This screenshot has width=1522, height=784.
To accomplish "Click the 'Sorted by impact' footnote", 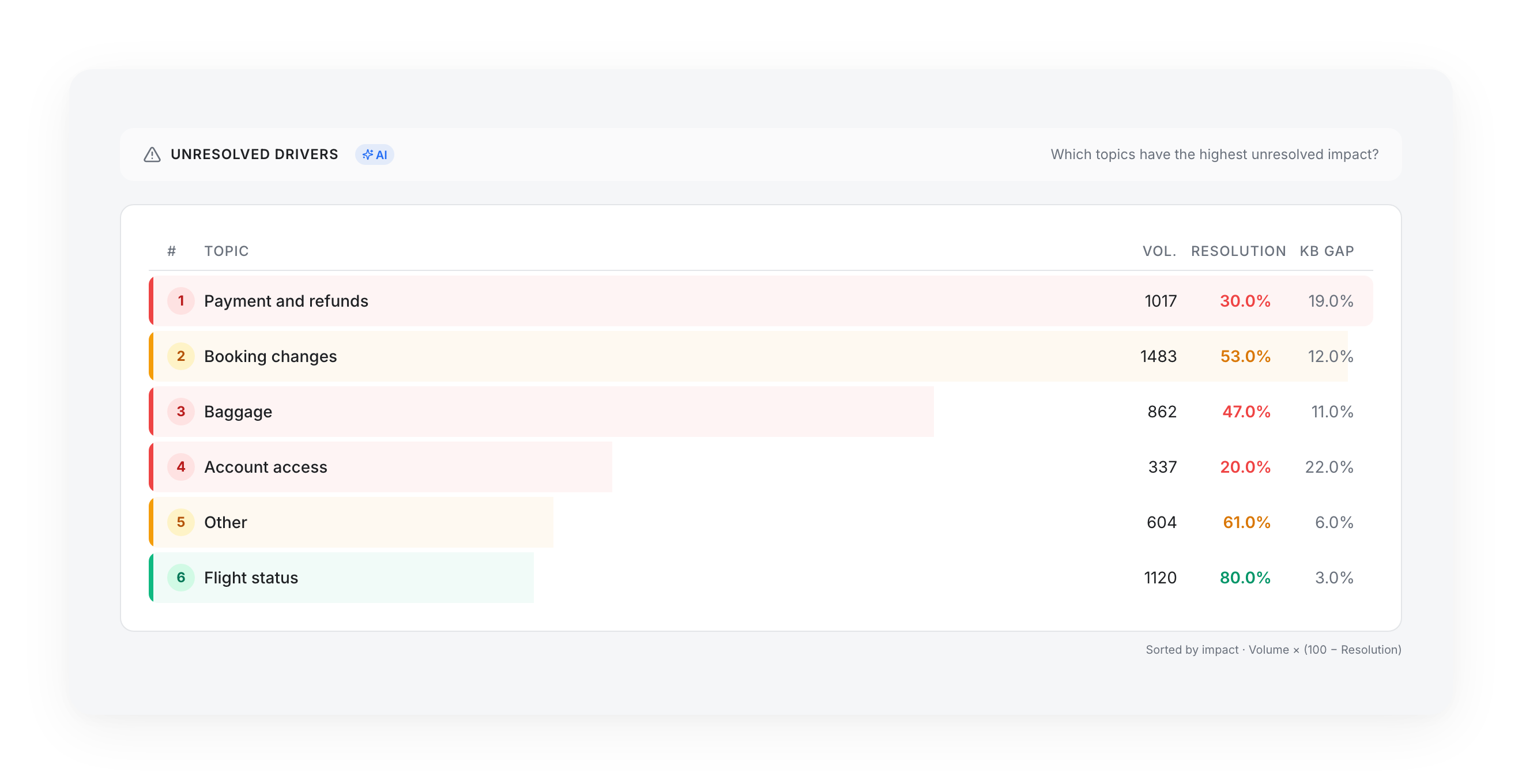I will [1274, 650].
